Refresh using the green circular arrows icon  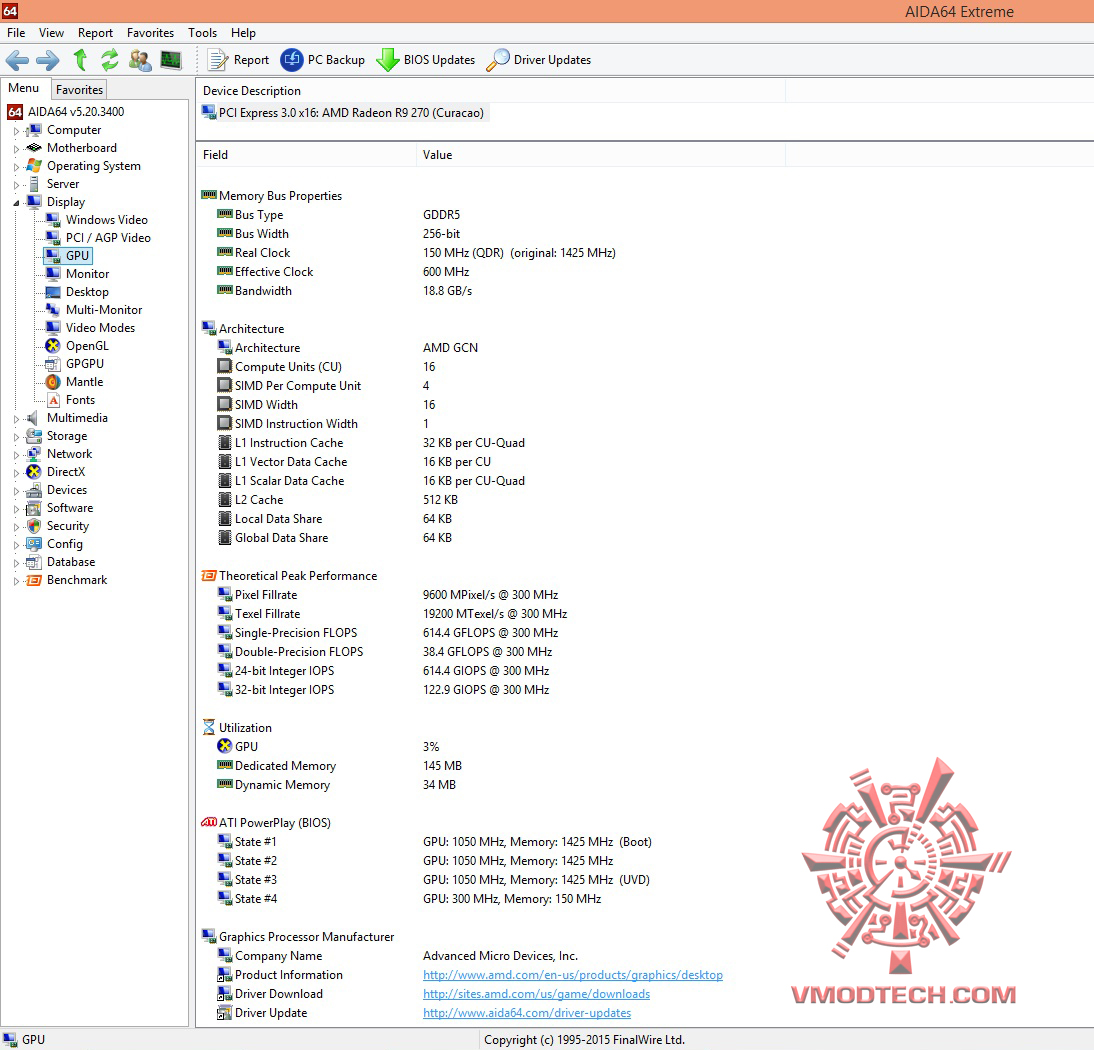point(110,60)
